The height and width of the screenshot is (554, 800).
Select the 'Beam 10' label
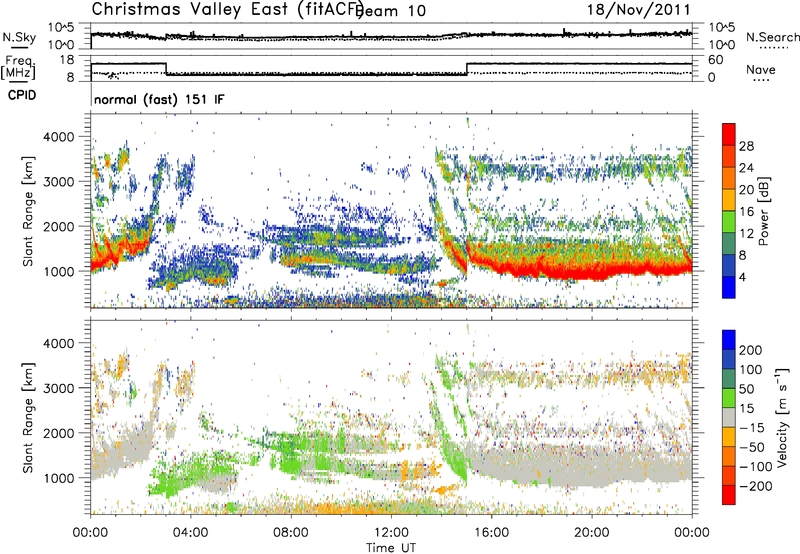390,11
